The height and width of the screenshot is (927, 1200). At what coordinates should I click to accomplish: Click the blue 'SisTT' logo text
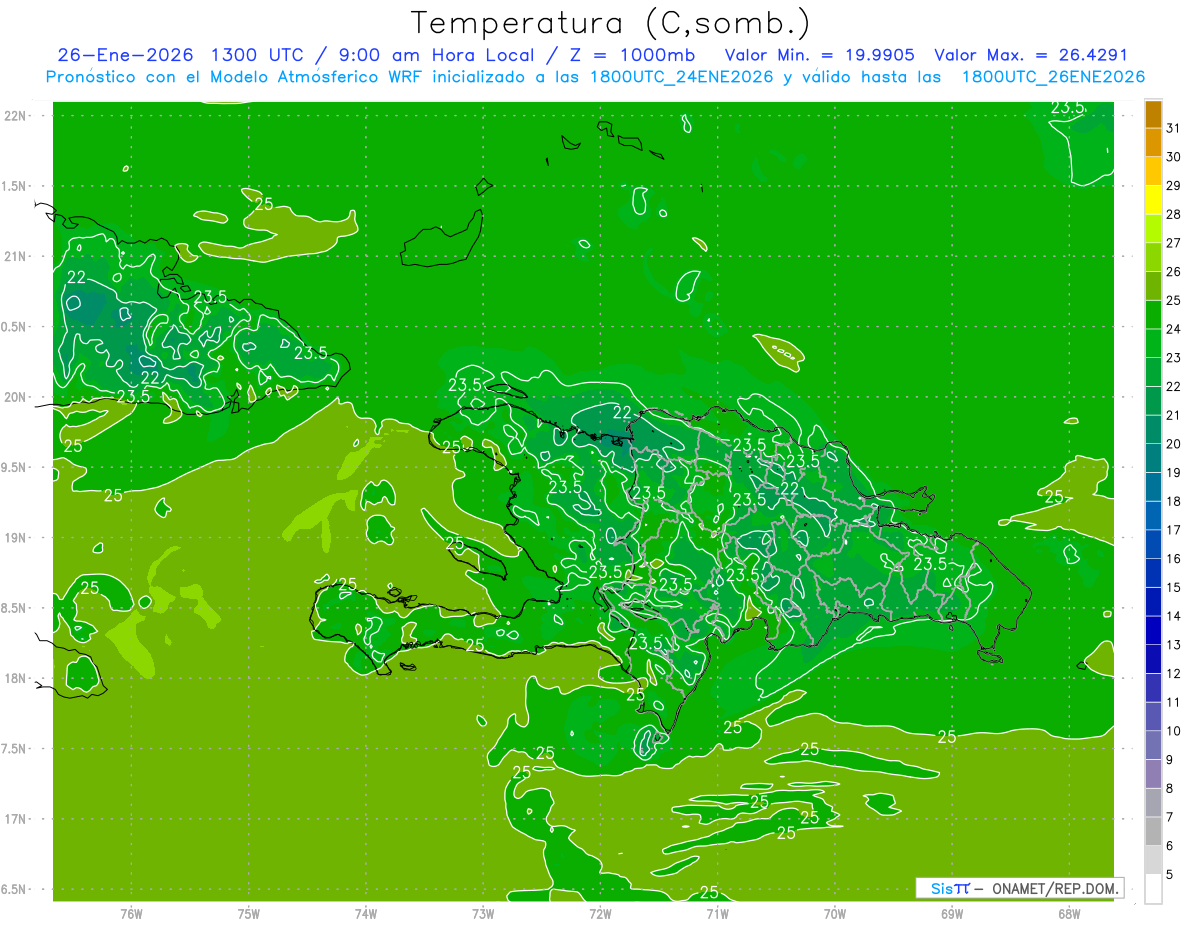[x=950, y=888]
